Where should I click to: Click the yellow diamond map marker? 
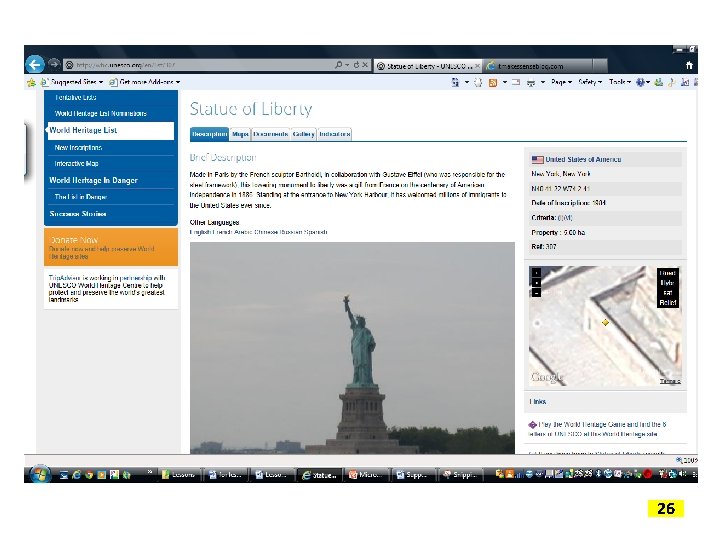[x=605, y=322]
